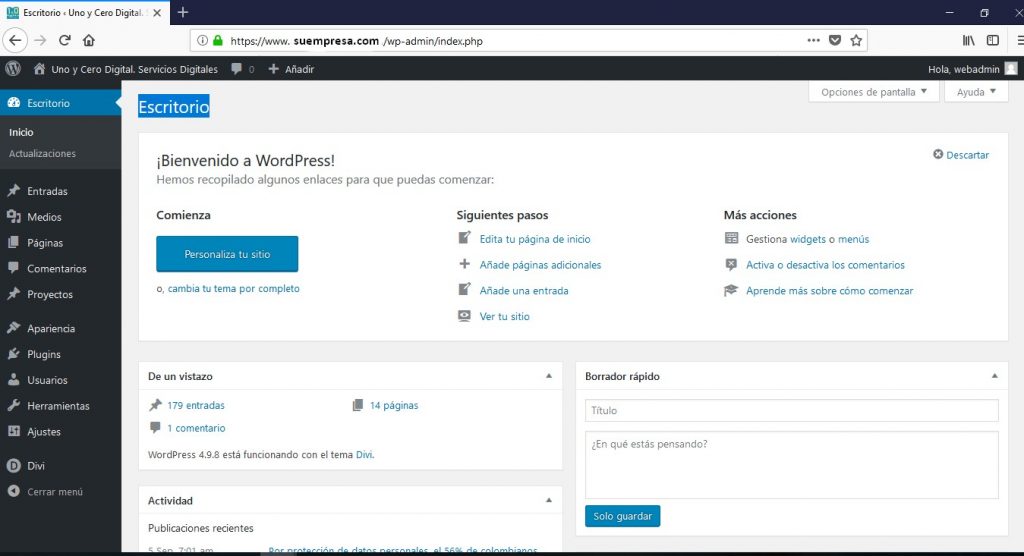
Task: Click the browser home icon
Action: pyautogui.click(x=89, y=41)
